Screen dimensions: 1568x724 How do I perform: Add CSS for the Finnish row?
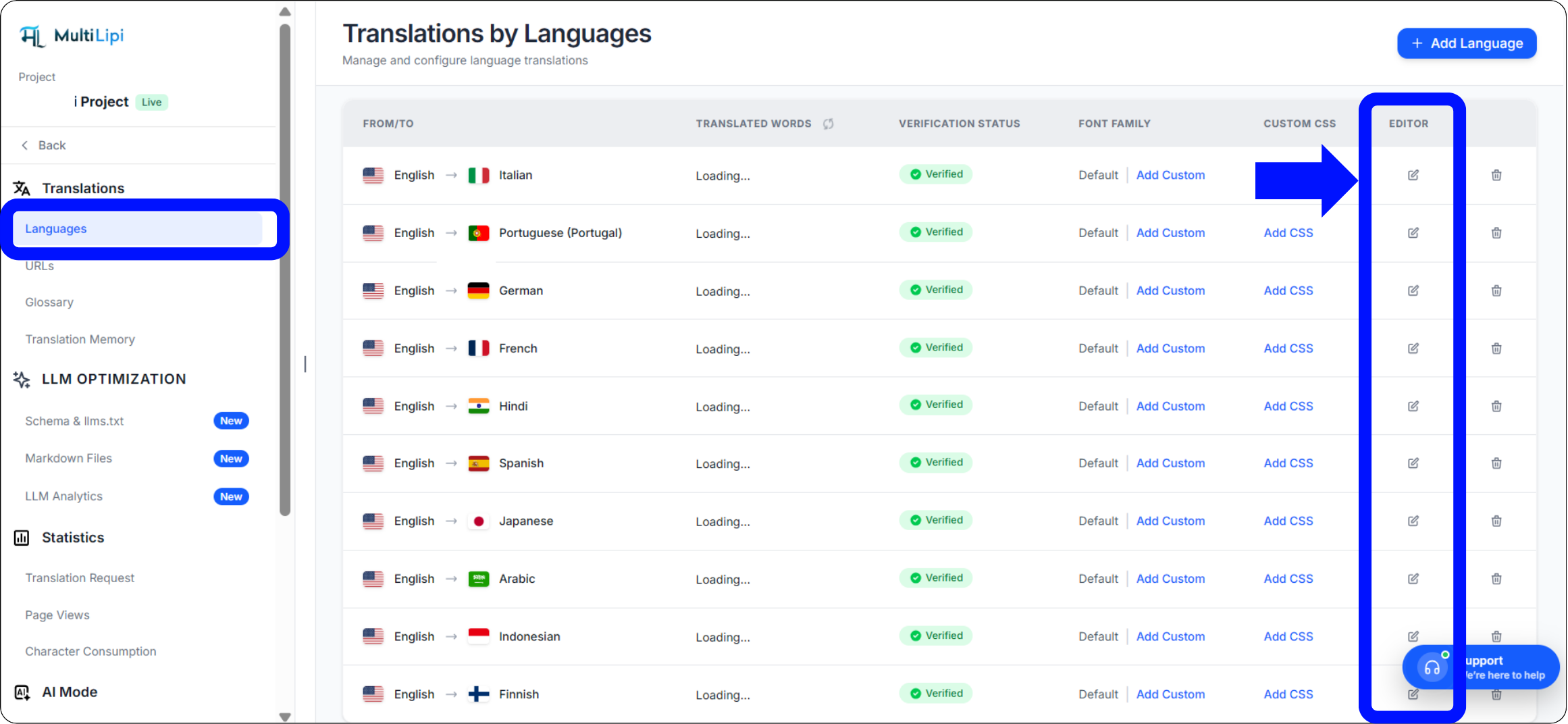coord(1288,694)
